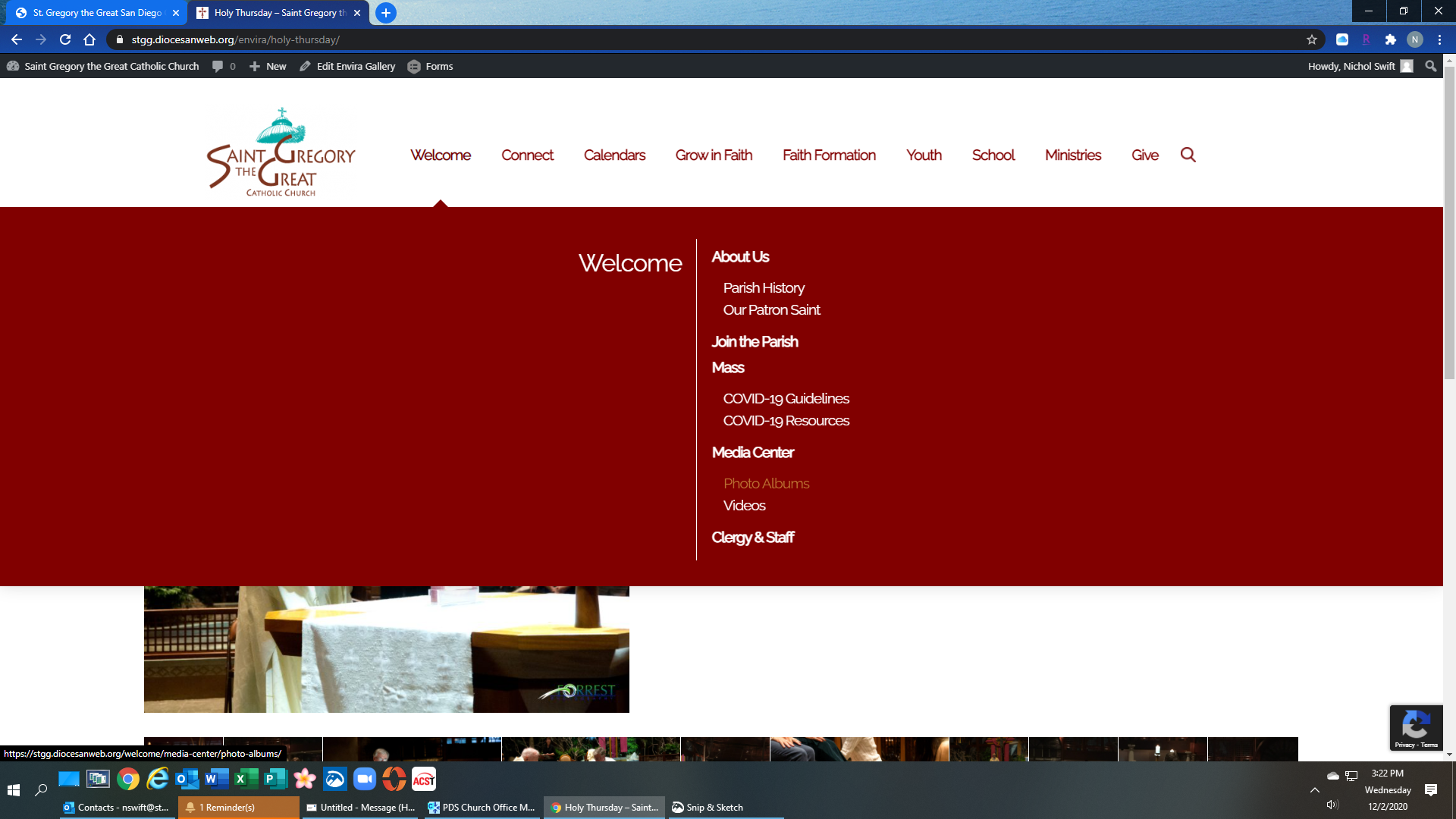Open the new tab plus button

click(x=386, y=13)
